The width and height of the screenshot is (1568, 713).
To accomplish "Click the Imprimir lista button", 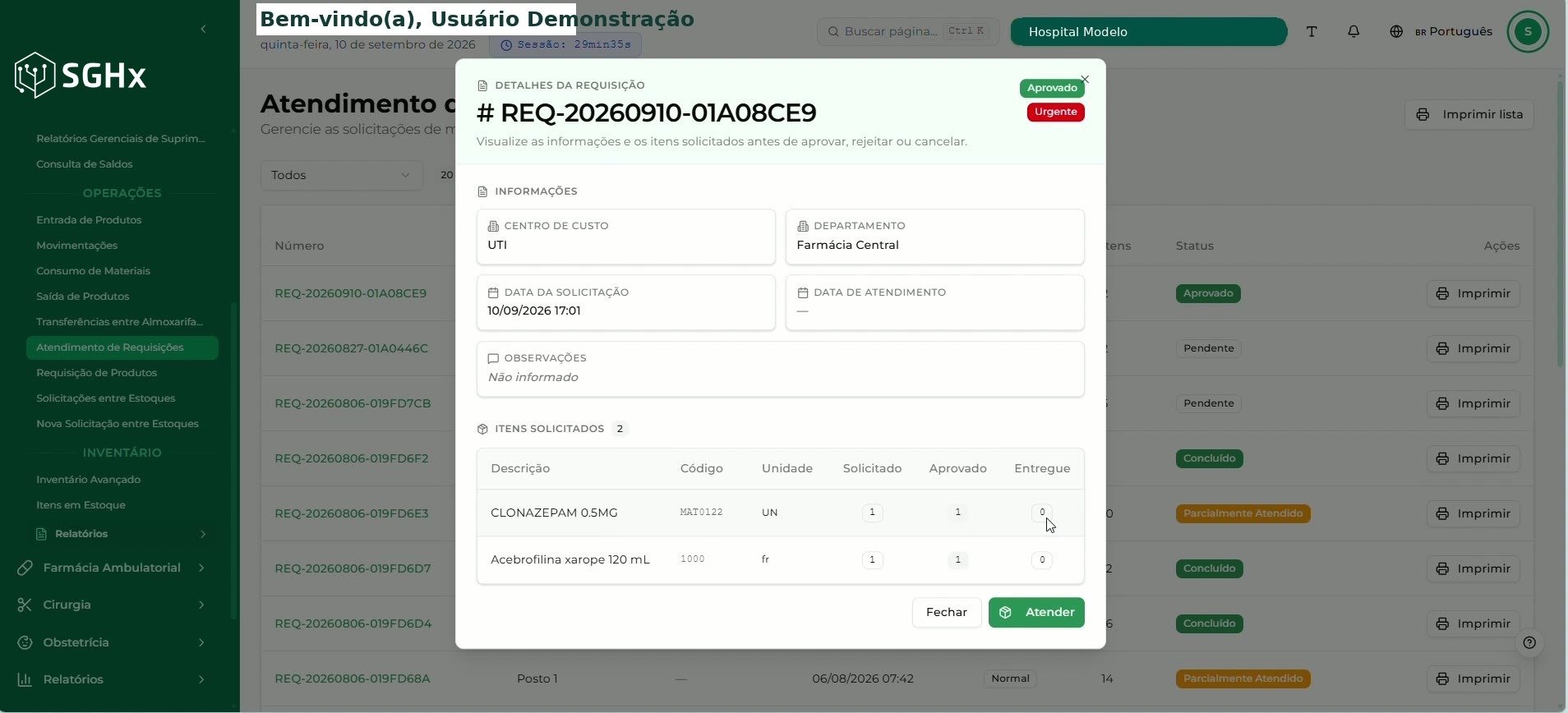I will 1469,114.
